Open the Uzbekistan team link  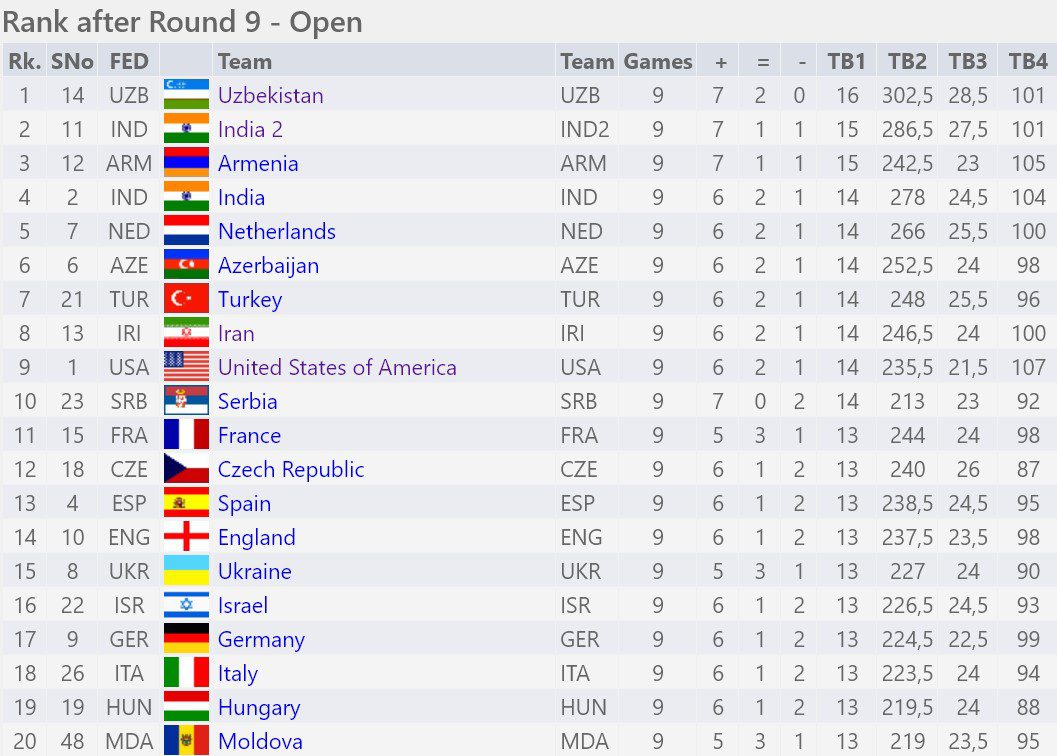(270, 95)
